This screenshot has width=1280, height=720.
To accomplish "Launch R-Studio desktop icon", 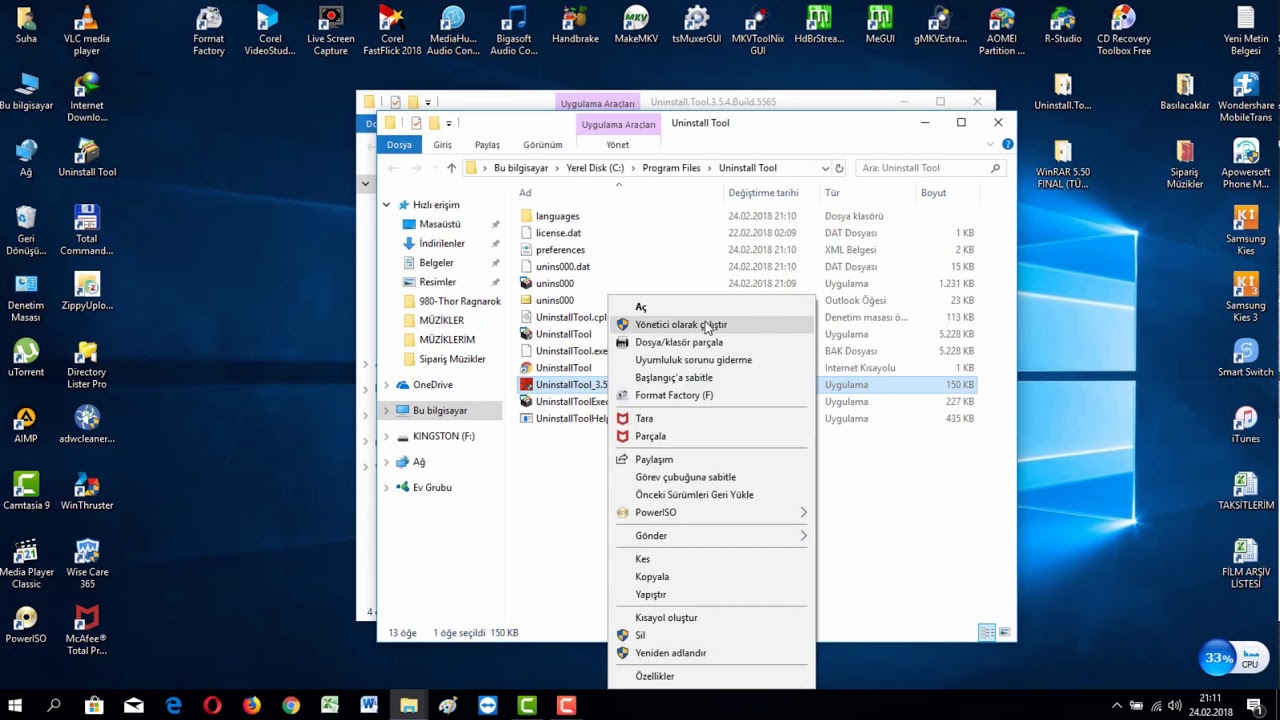I will coord(1063,26).
